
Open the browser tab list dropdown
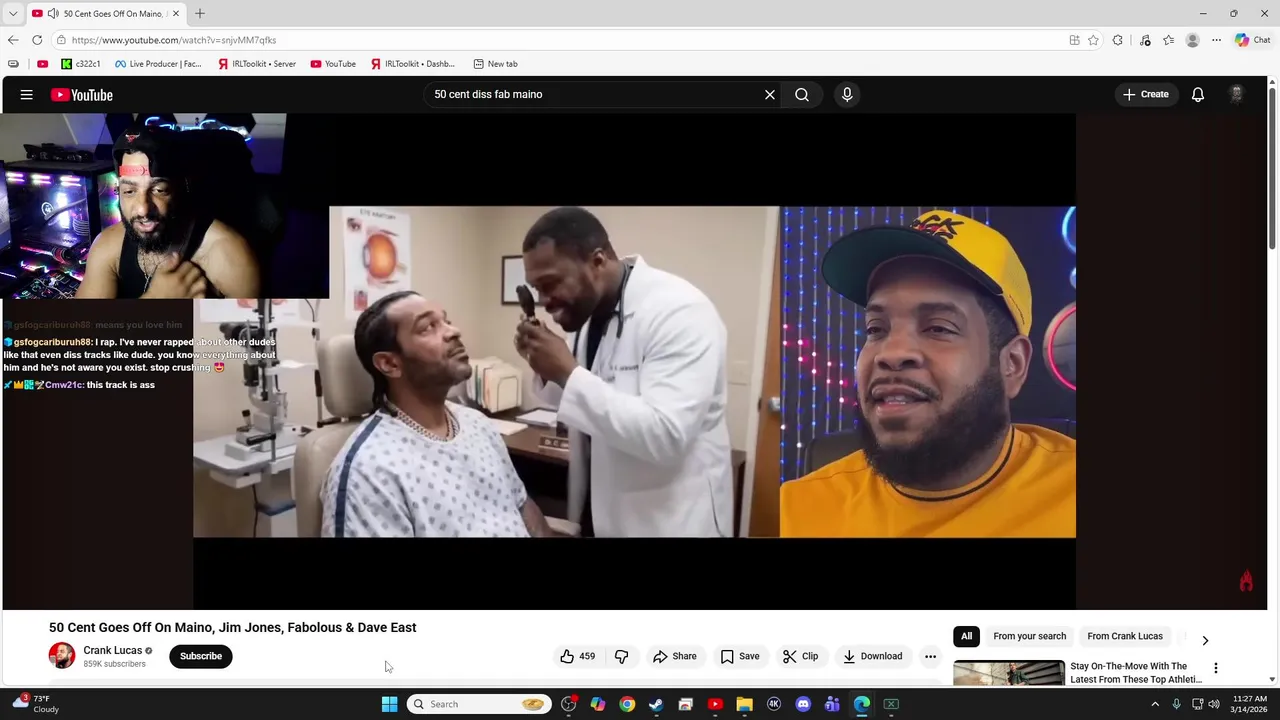coord(13,13)
